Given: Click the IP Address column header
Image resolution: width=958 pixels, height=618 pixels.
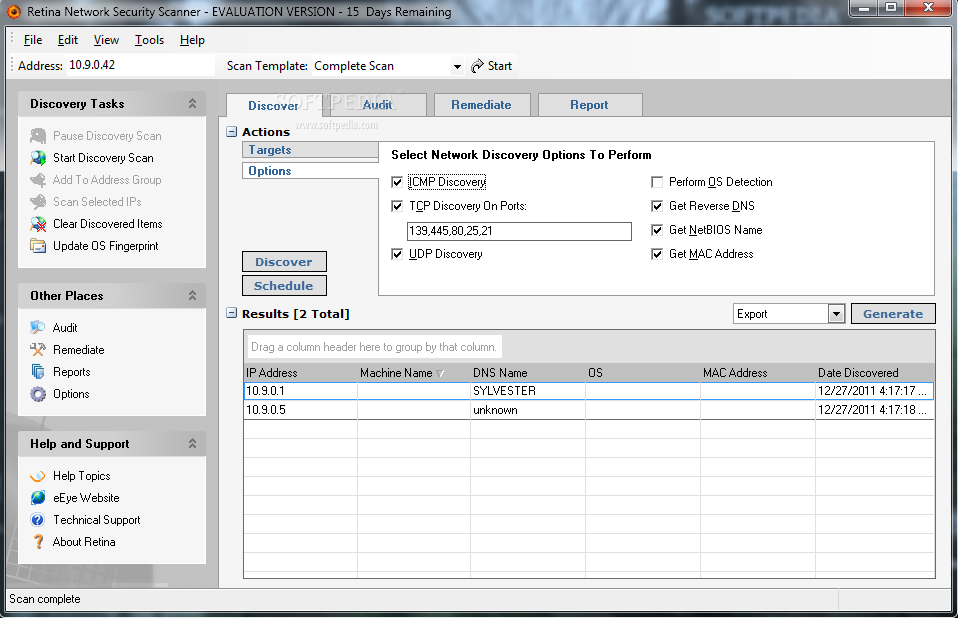Looking at the screenshot, I should 301,373.
